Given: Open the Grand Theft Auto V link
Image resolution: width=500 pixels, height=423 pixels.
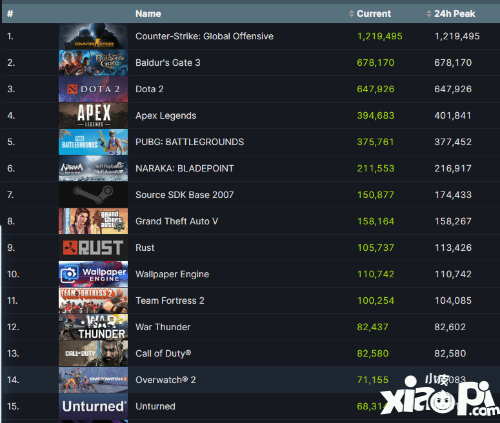Looking at the screenshot, I should [x=177, y=221].
